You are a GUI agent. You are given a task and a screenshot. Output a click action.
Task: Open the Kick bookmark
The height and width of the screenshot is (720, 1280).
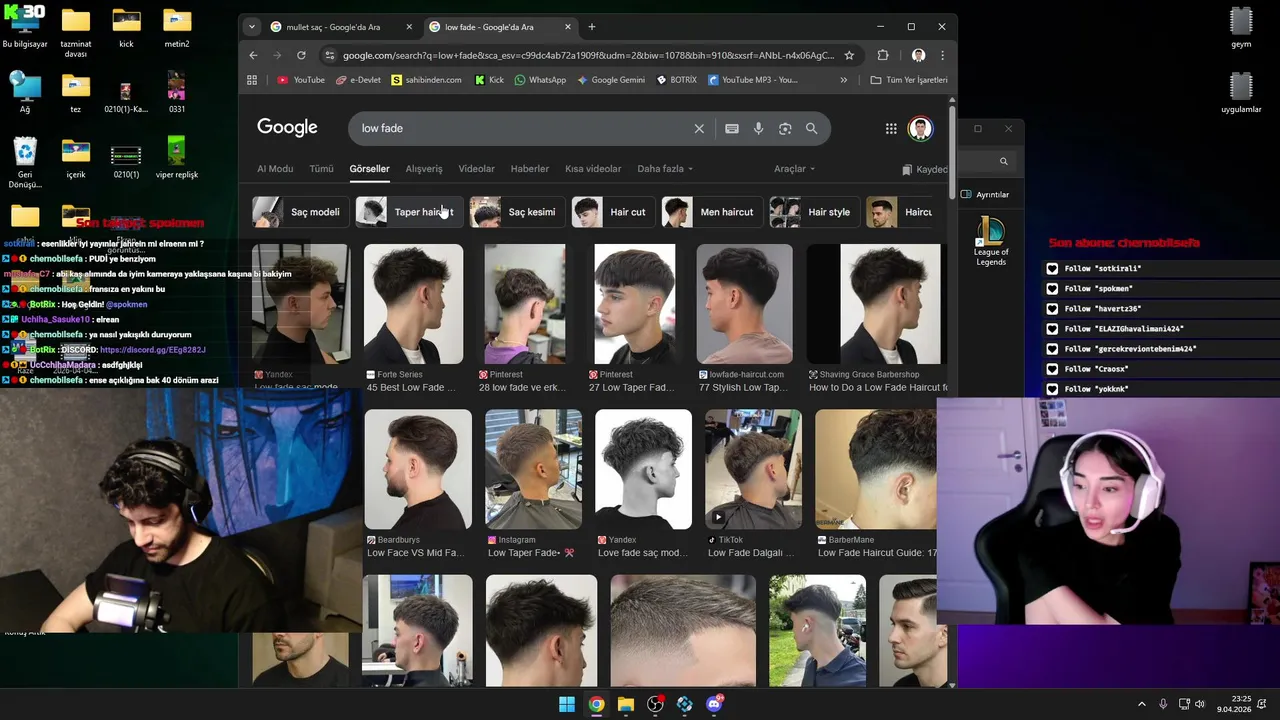489,80
